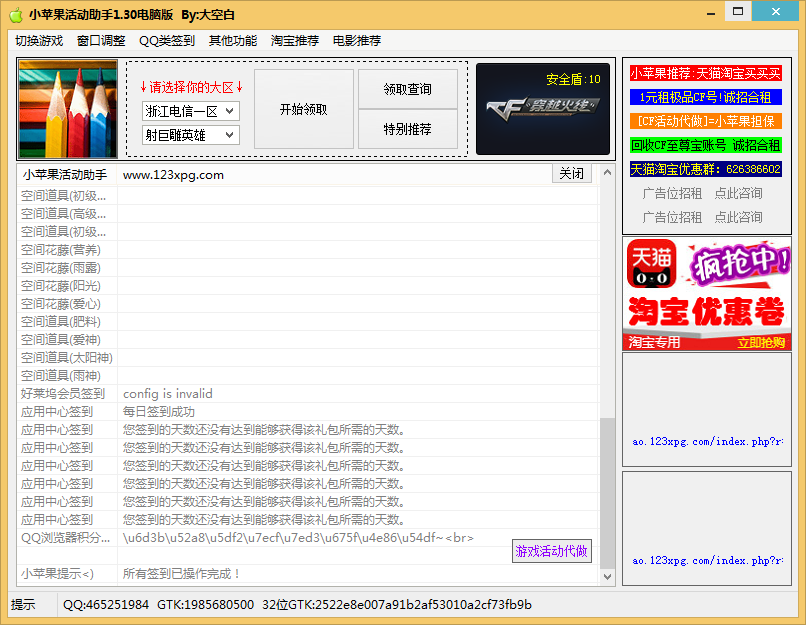Viewport: 806px width, 625px height.
Task: Minimize the 小苹果活动助手 window
Action: point(711,12)
